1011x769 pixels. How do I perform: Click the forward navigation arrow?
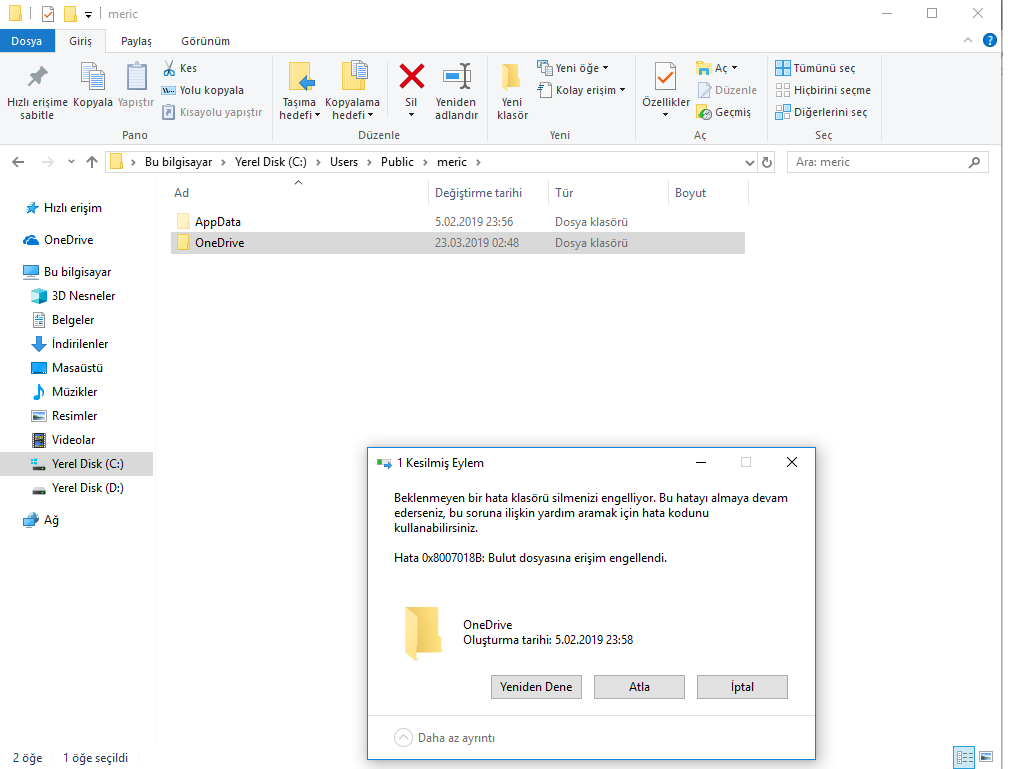[47, 162]
